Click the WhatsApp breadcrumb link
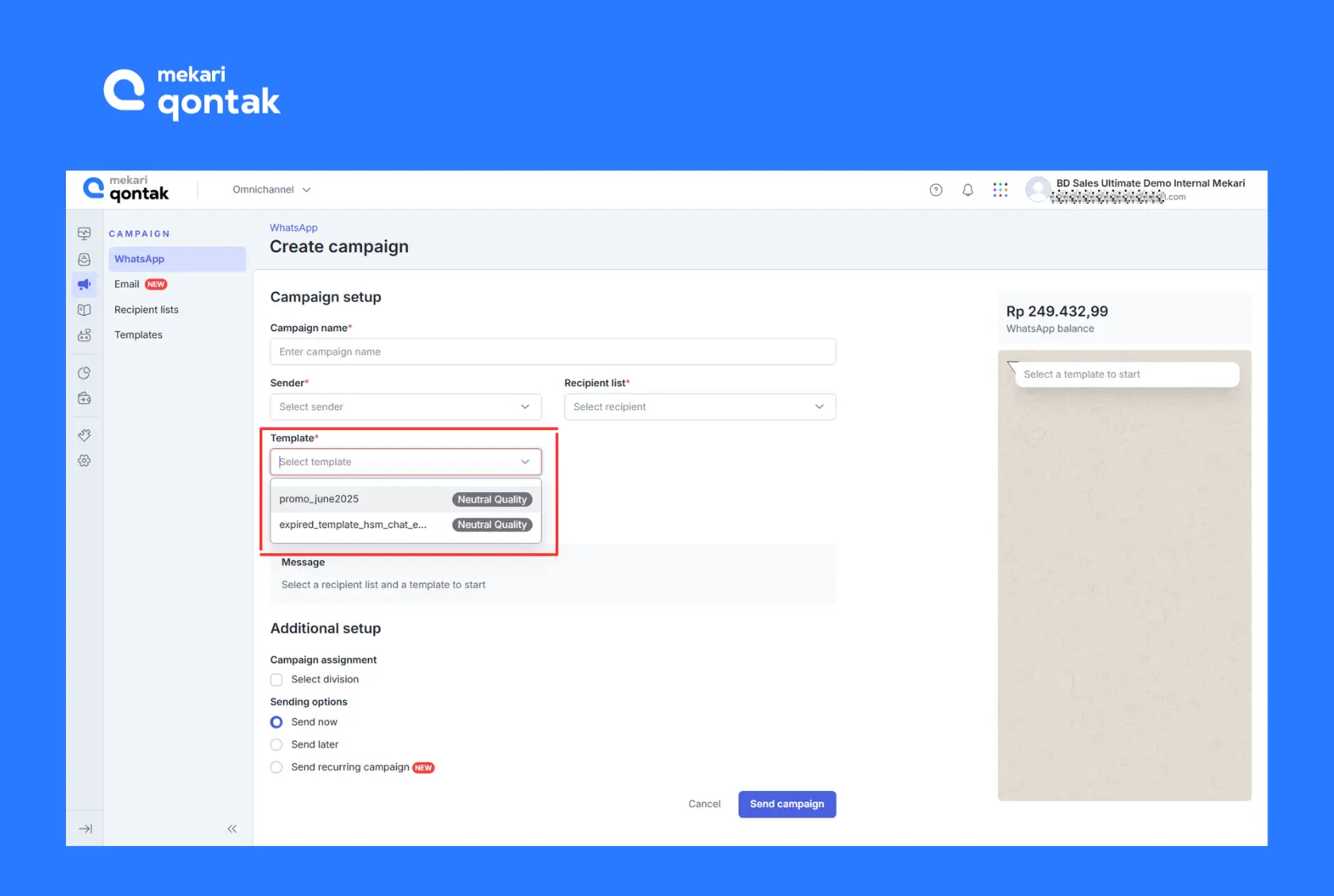 293,228
